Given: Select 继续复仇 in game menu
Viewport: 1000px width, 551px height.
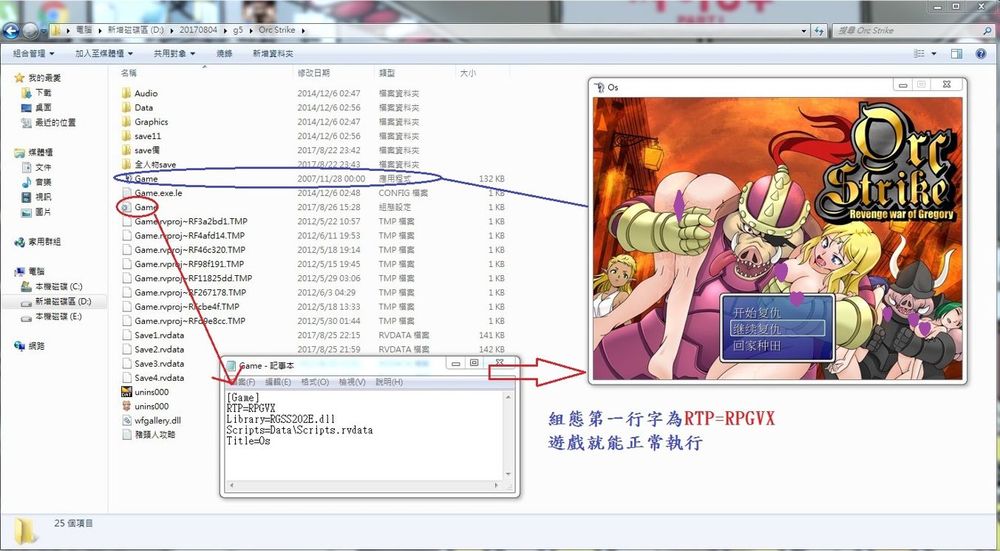Looking at the screenshot, I should 777,327.
